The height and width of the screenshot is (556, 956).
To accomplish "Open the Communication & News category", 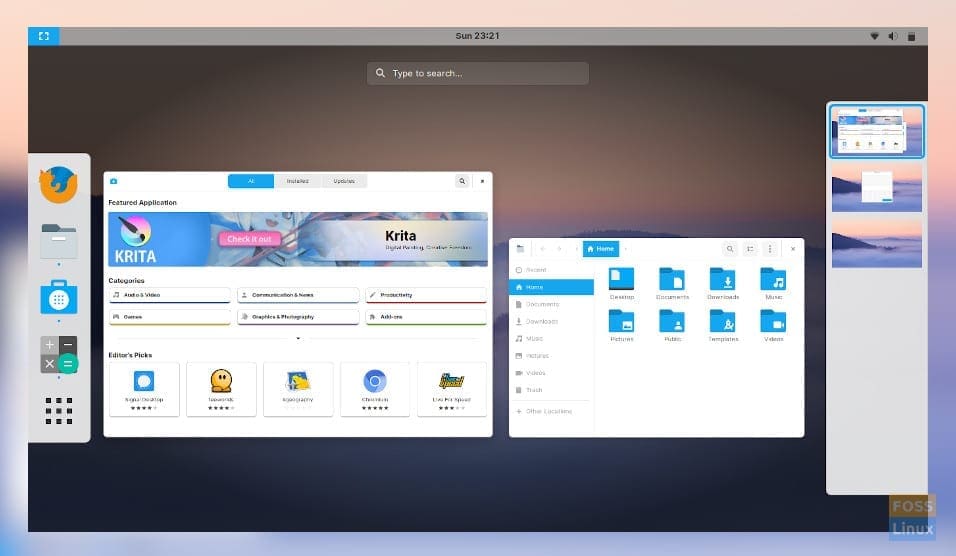I will pos(298,295).
